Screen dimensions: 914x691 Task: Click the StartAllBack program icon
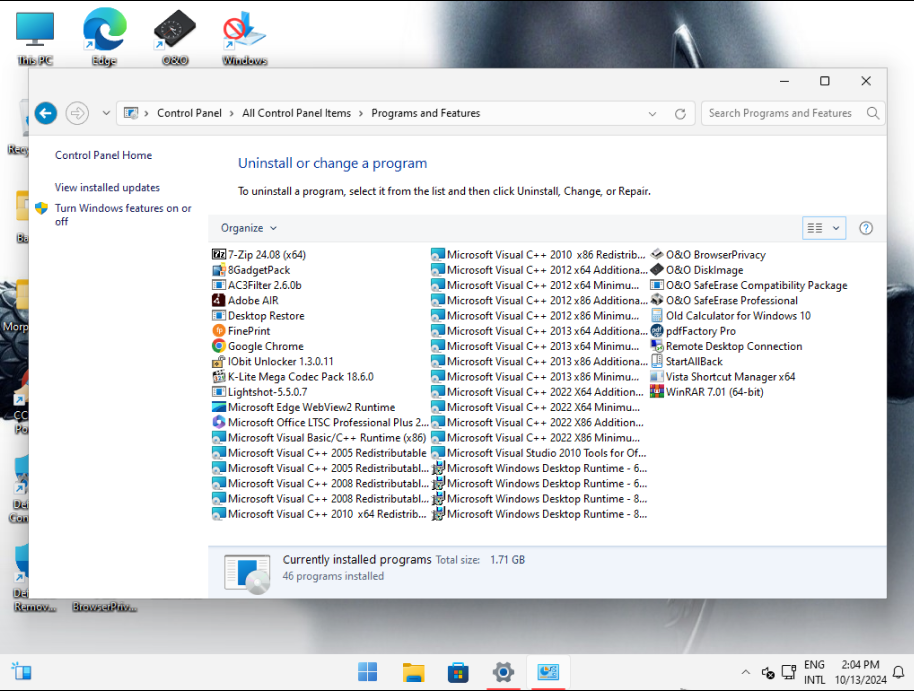657,362
